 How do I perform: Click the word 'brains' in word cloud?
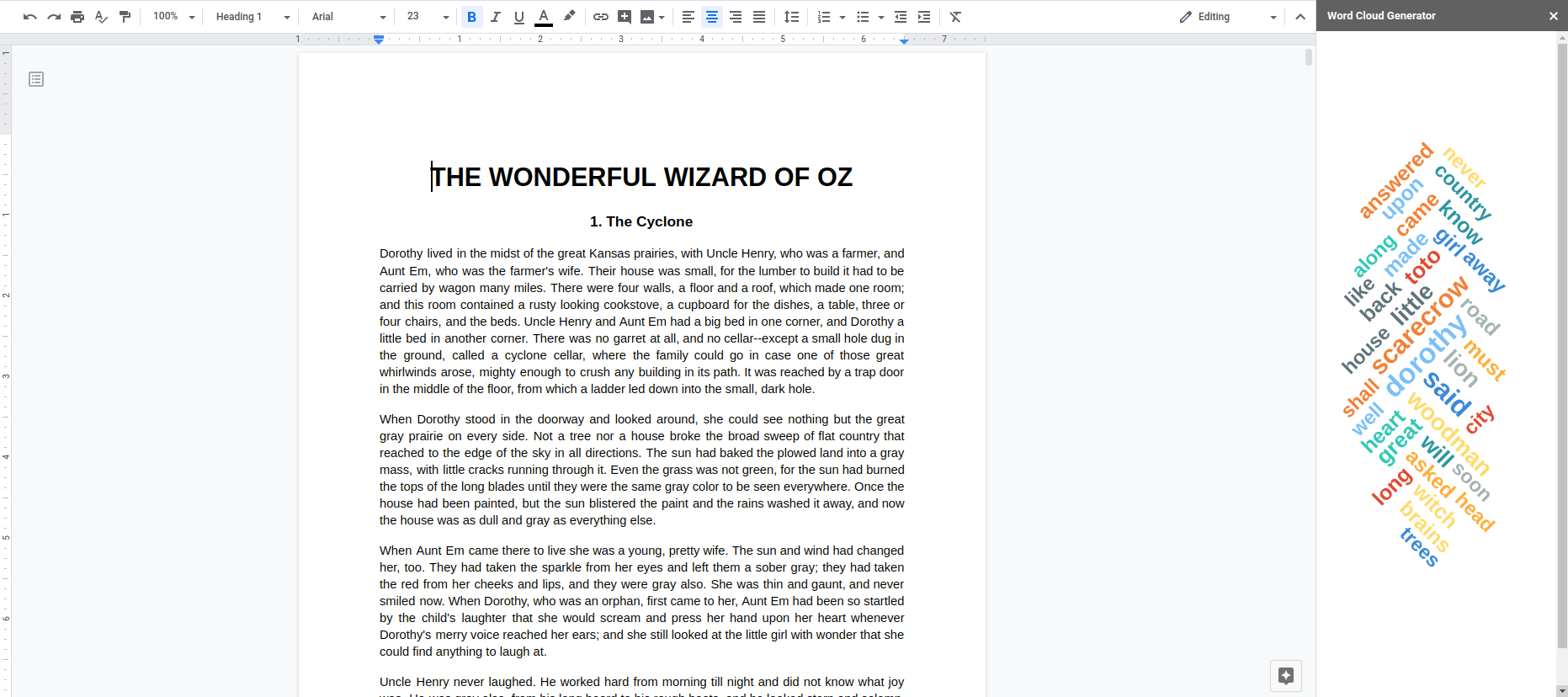1425,527
